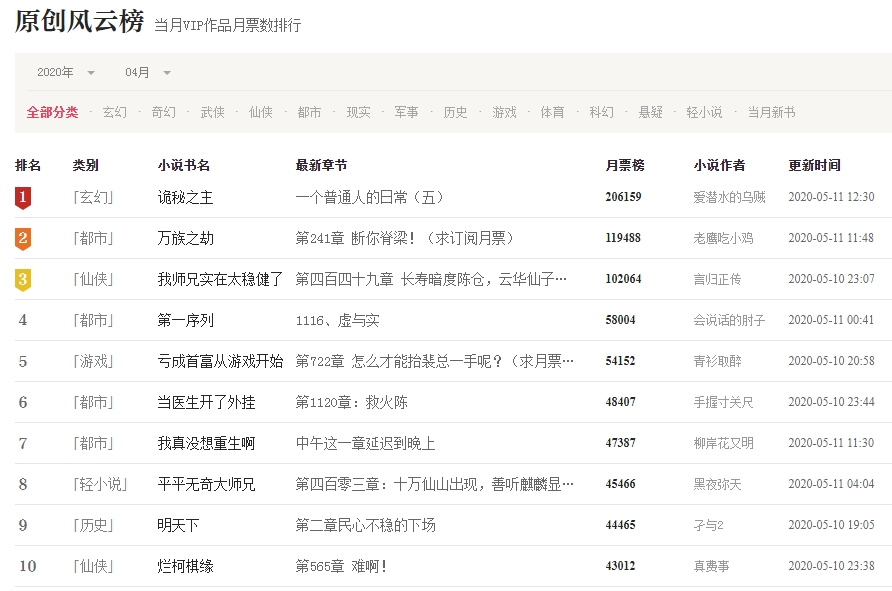892x591 pixels.
Task: Click the 「游戏」 genre tag in row 5
Action: (93, 361)
